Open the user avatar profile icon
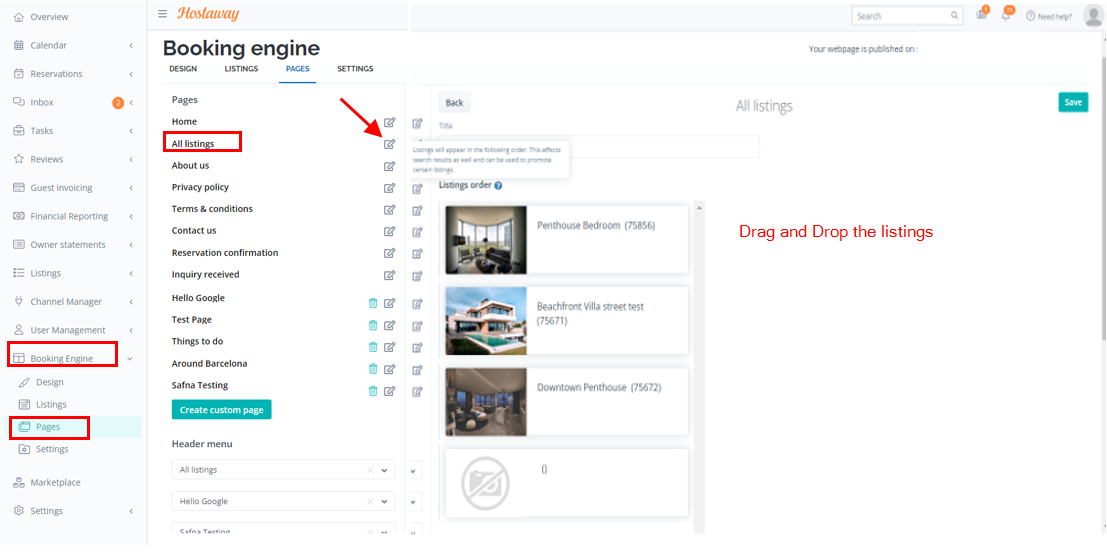 (1093, 15)
